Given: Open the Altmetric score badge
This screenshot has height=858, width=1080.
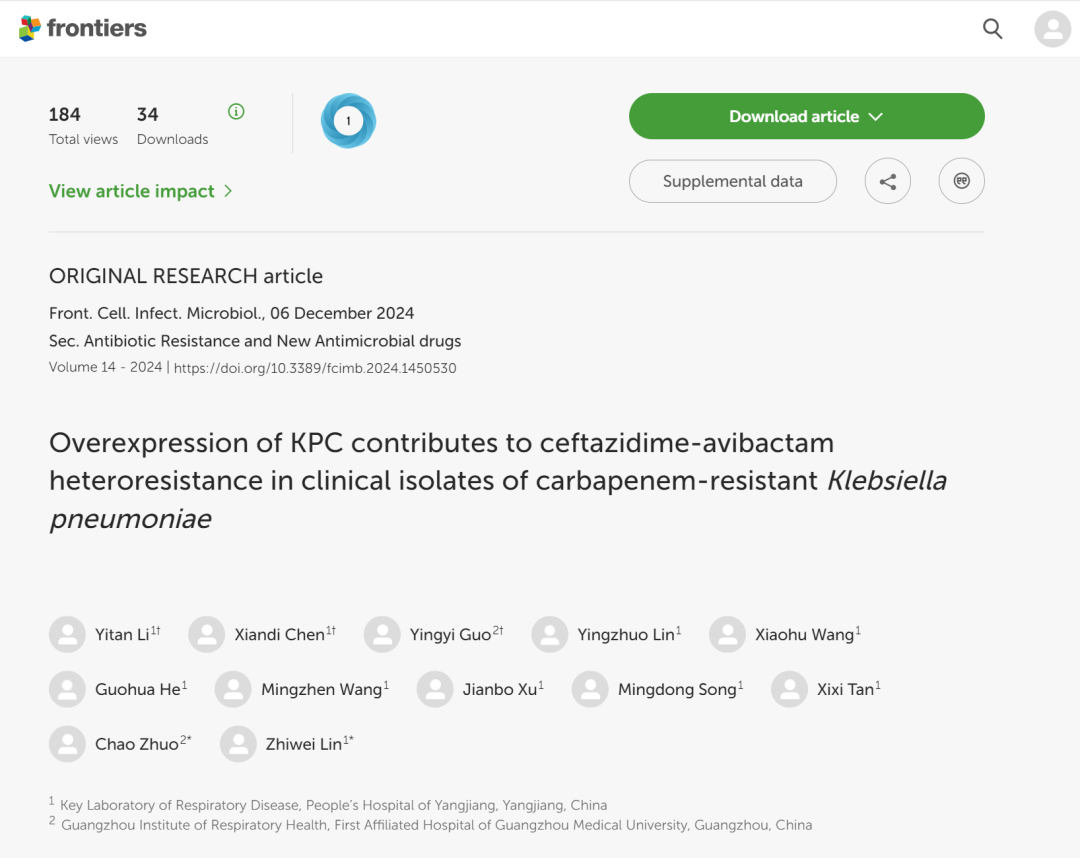Looking at the screenshot, I should 349,121.
